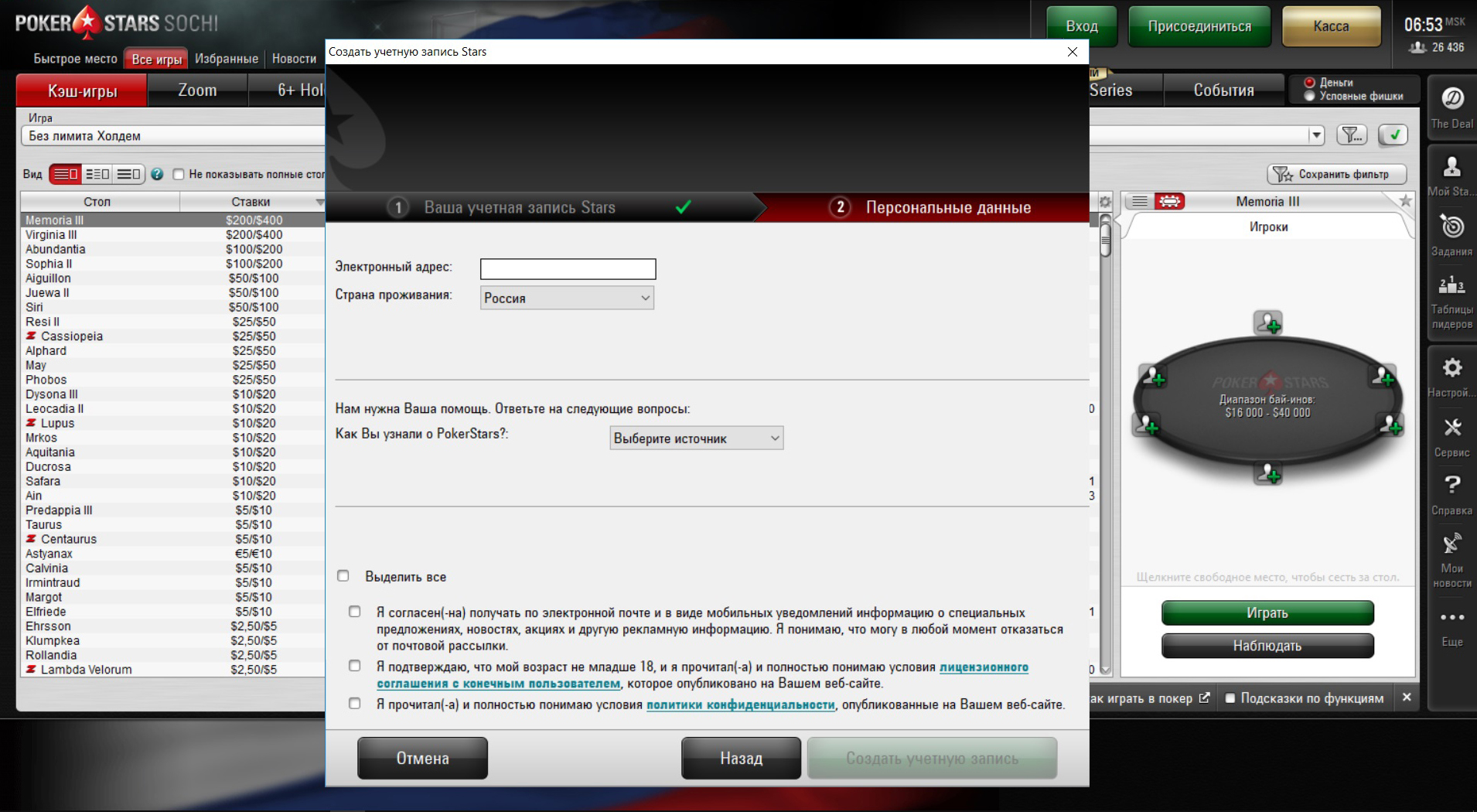The height and width of the screenshot is (812, 1477).
Task: Click the Наблюдать button
Action: pyautogui.click(x=1267, y=646)
